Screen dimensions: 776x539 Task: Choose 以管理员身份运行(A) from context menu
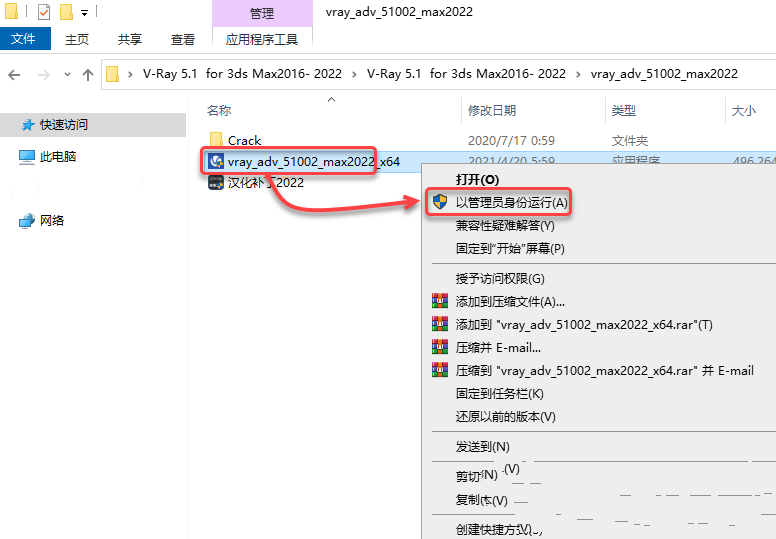[x=512, y=202]
